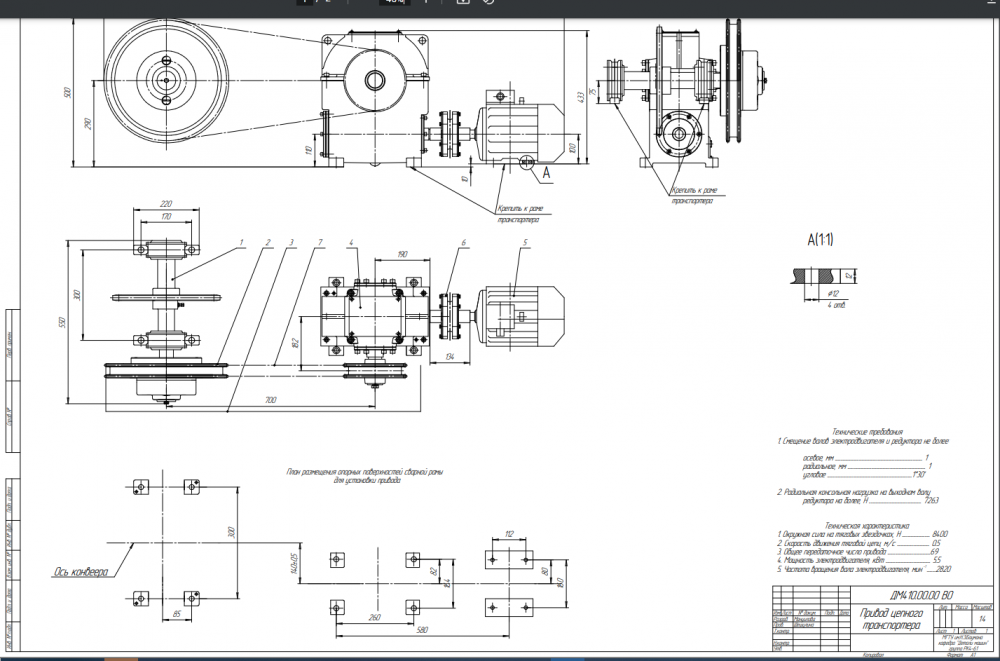The image size is (1000, 661).
Task: Click position number 7 leader label
Action: coord(320,242)
